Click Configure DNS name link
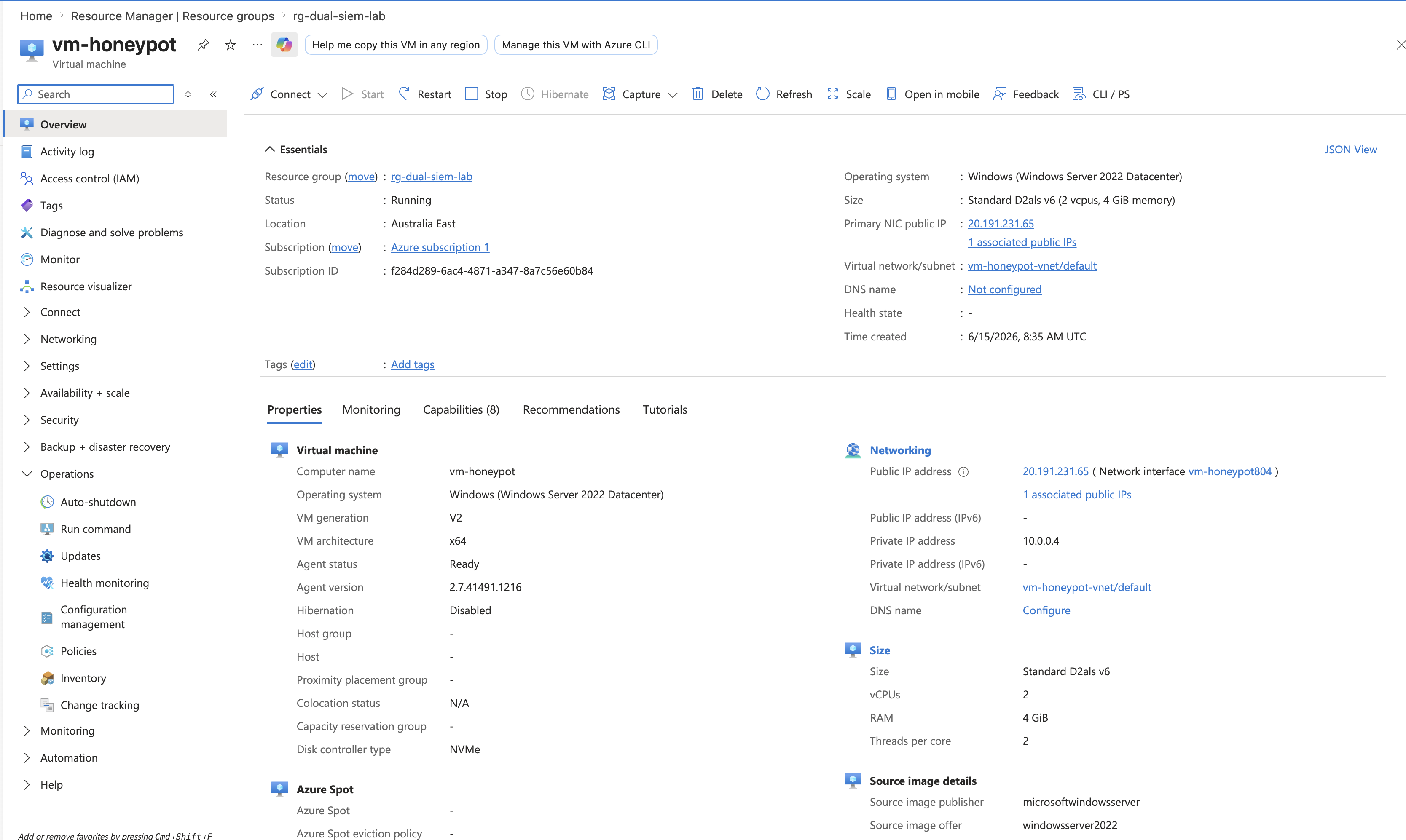 [x=1046, y=611]
